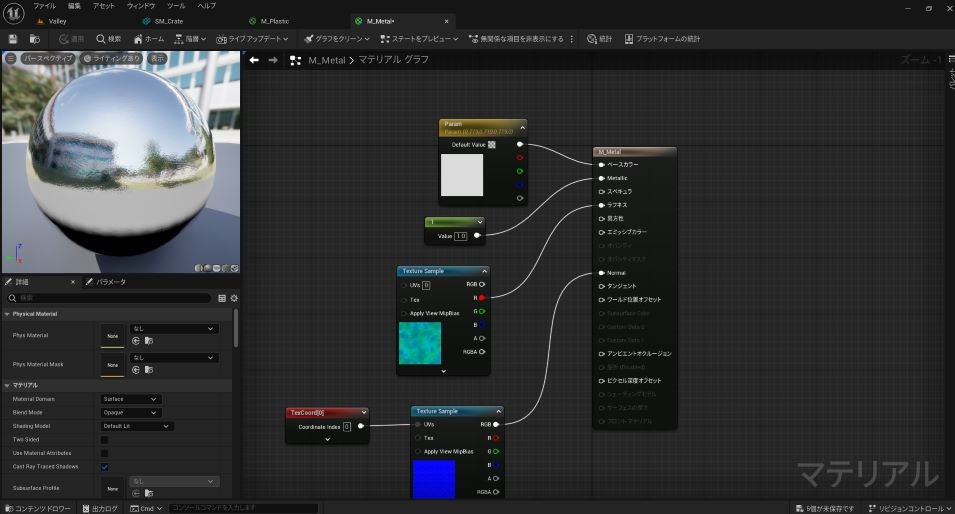Open the ステートをプレビュー dropdown
Screen dimensions: 955x514
419,39
